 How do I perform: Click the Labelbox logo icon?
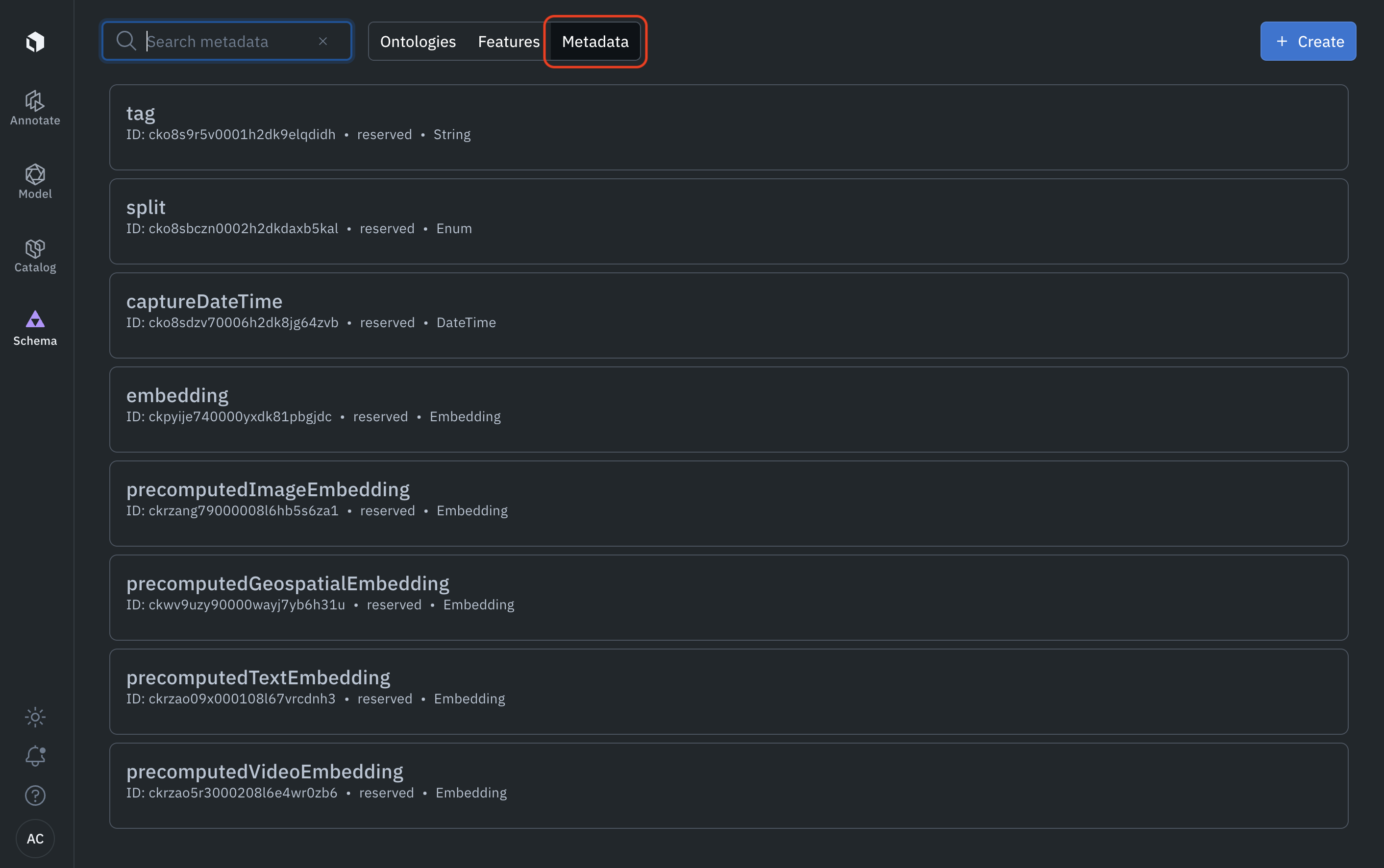tap(35, 42)
